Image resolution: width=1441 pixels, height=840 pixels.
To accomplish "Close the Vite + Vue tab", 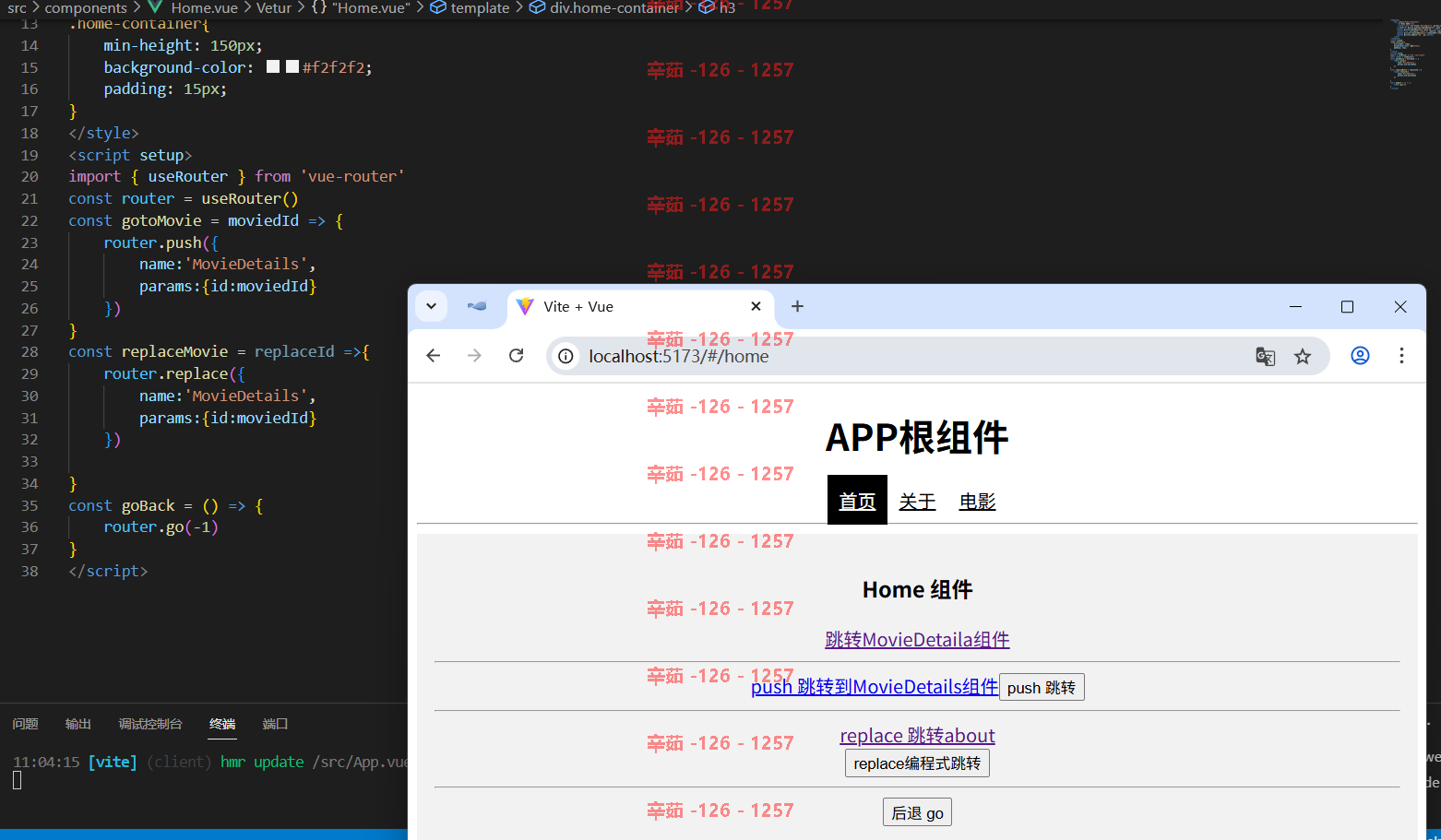I will click(x=756, y=306).
